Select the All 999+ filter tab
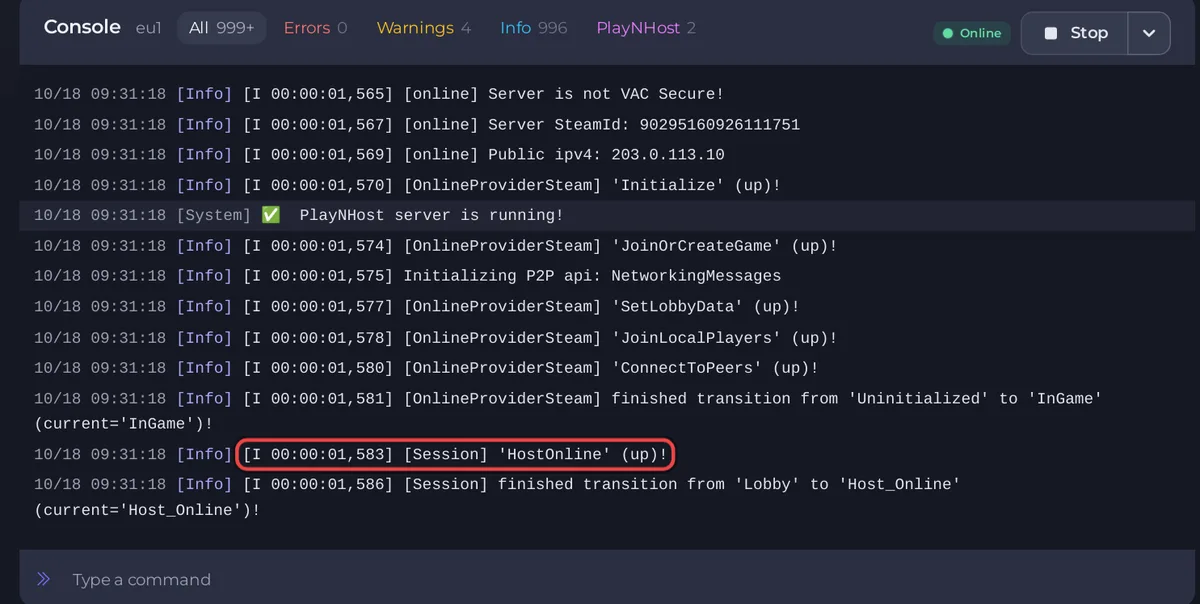 (x=222, y=28)
